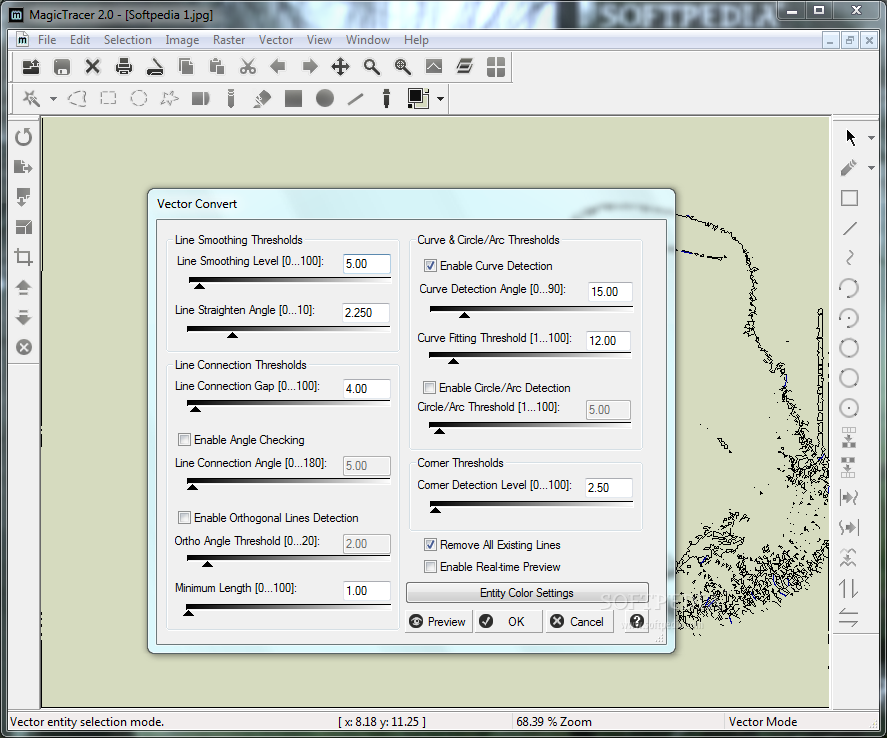
Task: Click foreground/background color swatch
Action: [x=419, y=98]
